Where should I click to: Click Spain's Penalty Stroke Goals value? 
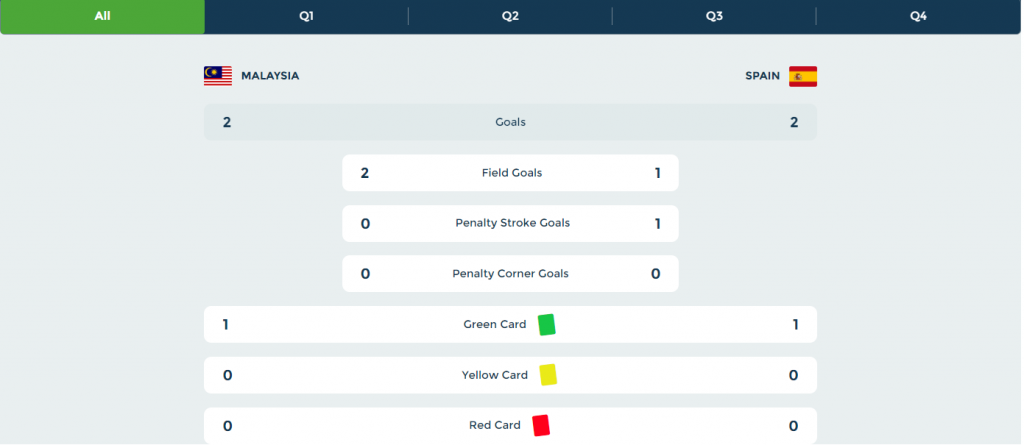[657, 223]
